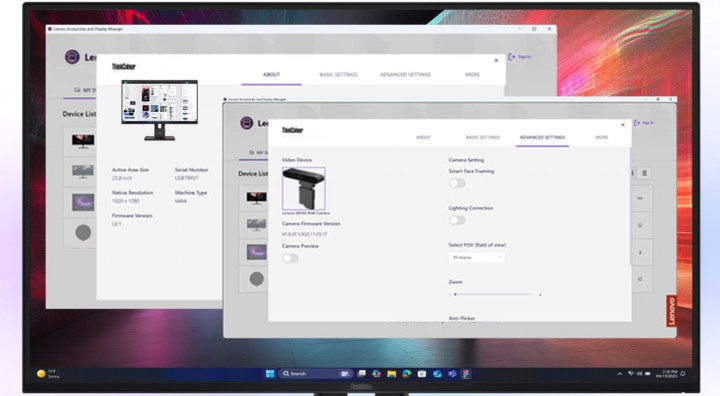This screenshot has width=720, height=396.
Task: Select Advanced Settings tab in the camera dialog
Action: coord(542,137)
